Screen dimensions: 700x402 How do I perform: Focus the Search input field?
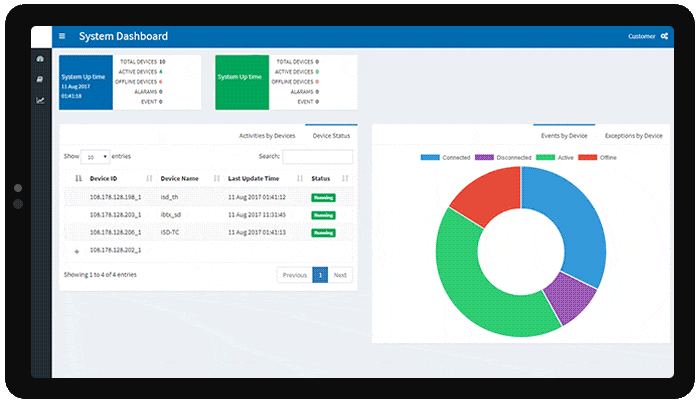pyautogui.click(x=317, y=157)
